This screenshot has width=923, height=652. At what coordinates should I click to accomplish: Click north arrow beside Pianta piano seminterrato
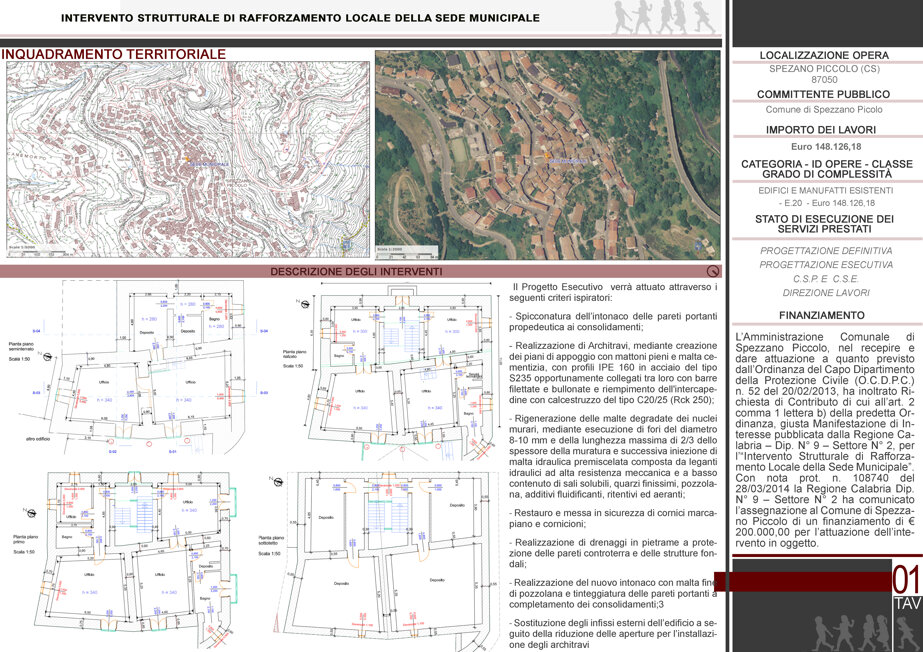(47, 356)
